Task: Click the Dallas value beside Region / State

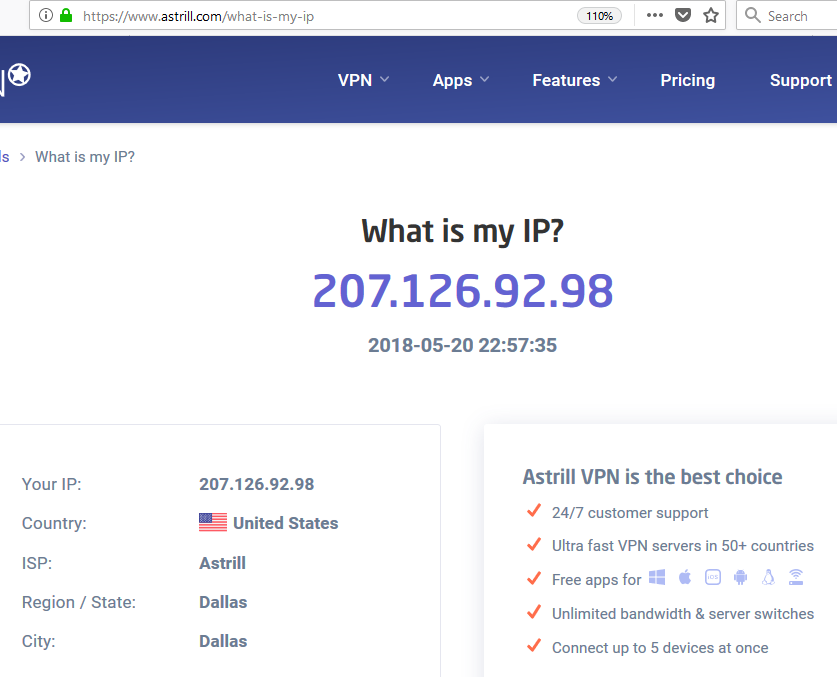Action: [x=223, y=602]
